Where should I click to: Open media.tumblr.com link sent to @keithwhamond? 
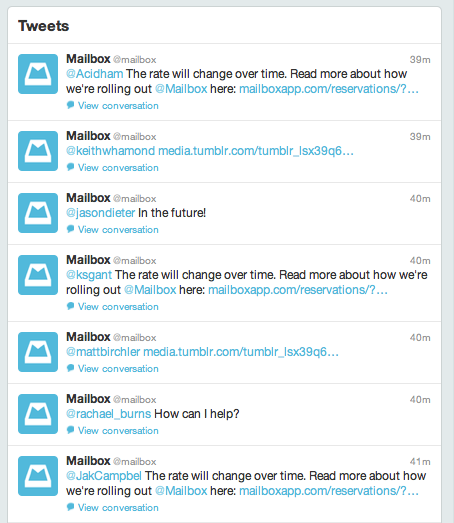click(x=256, y=151)
